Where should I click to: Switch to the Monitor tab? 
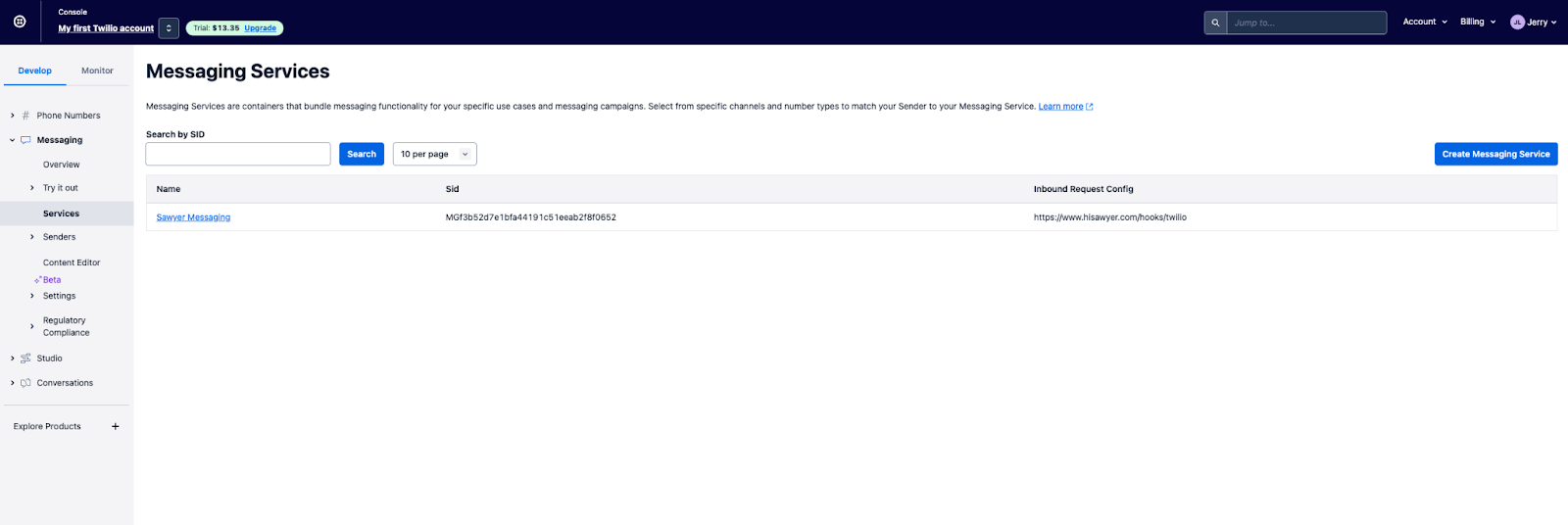click(97, 71)
